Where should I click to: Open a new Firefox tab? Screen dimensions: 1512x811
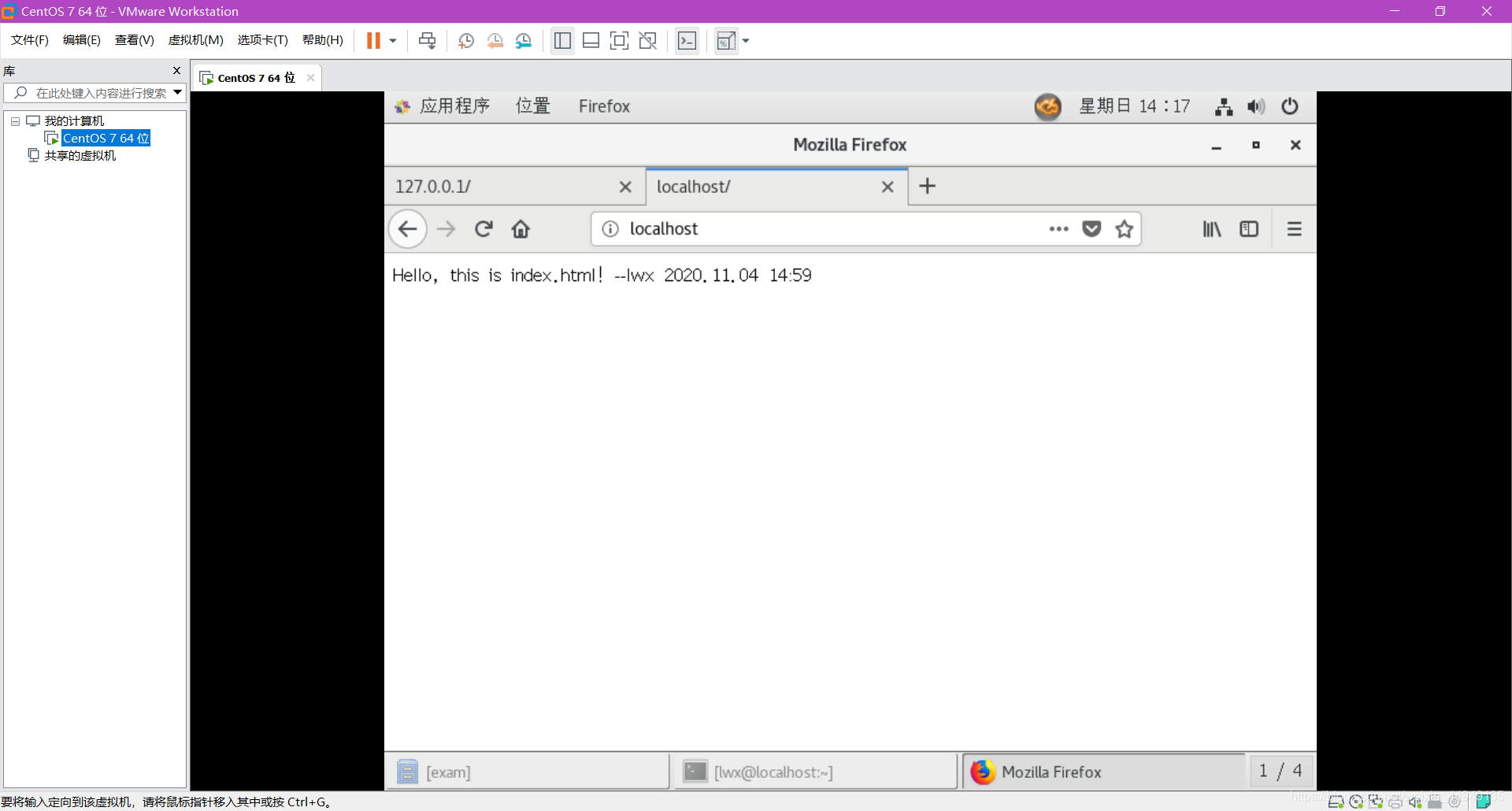[928, 186]
